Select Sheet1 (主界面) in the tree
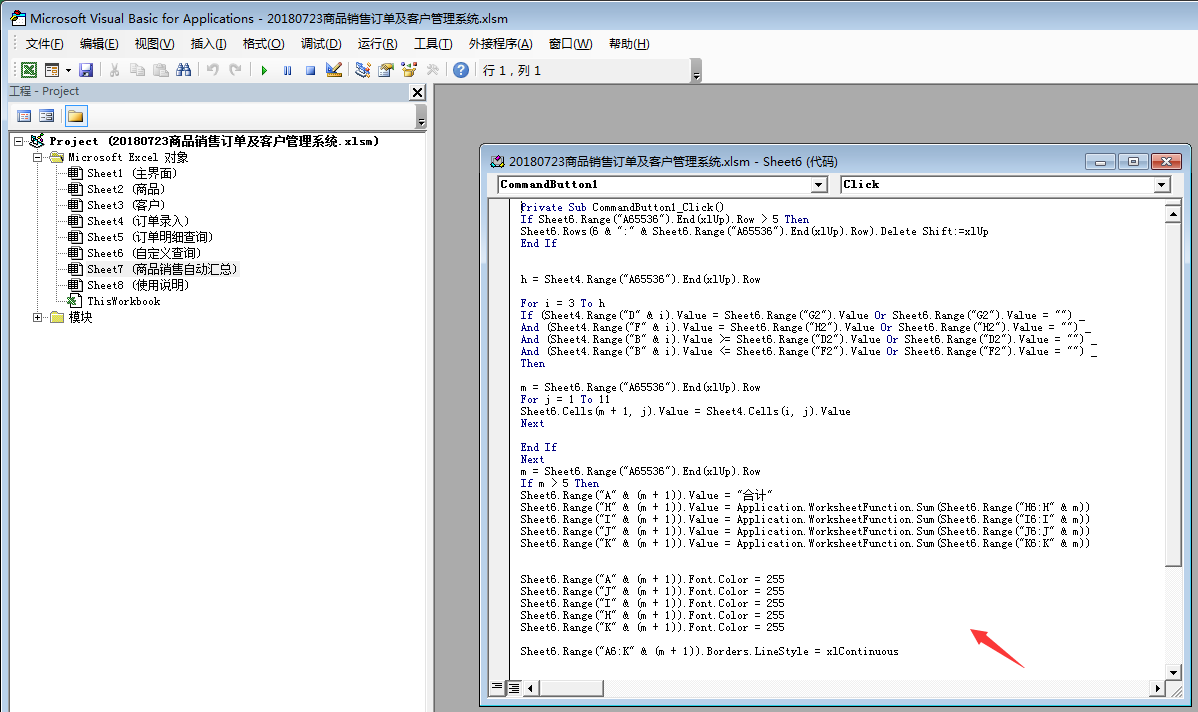This screenshot has height=712, width=1198. [131, 173]
